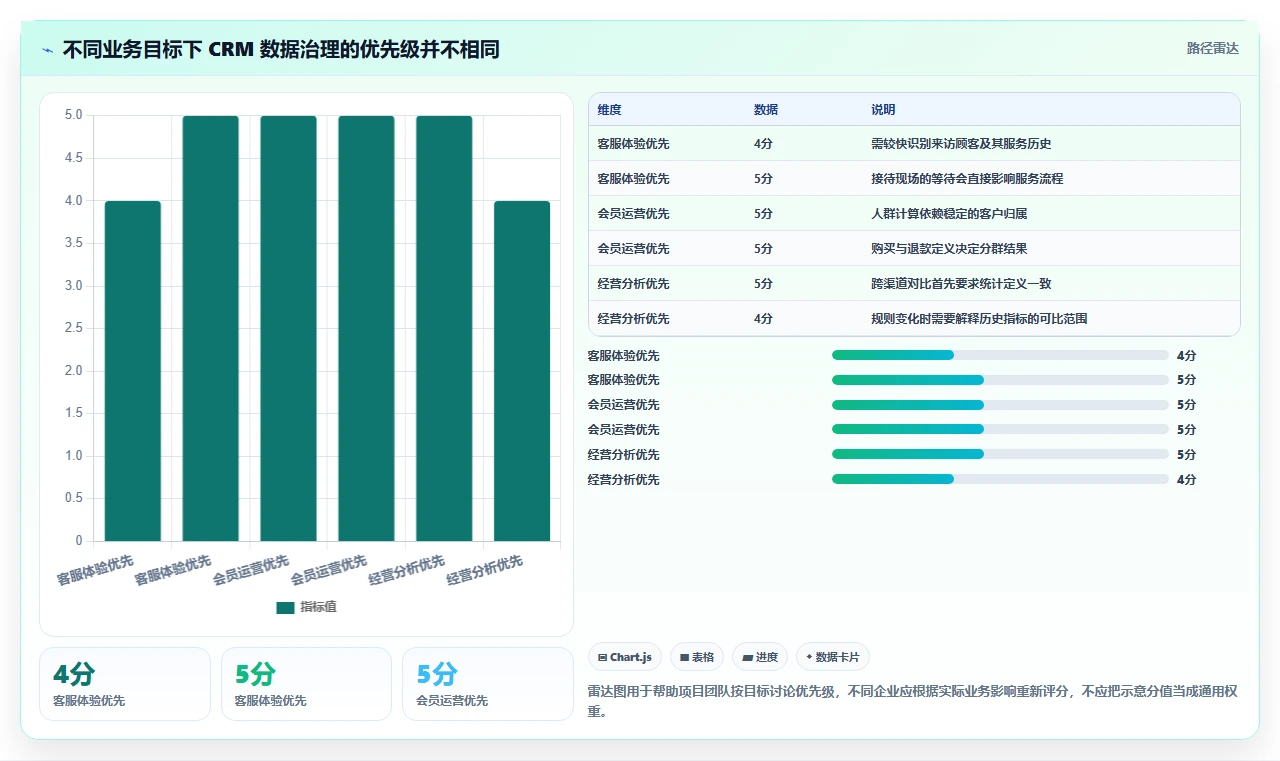Image resolution: width=1280 pixels, height=761 pixels.
Task: Click 会员运营优先 in the 购买与退款定义 row
Action: (633, 249)
